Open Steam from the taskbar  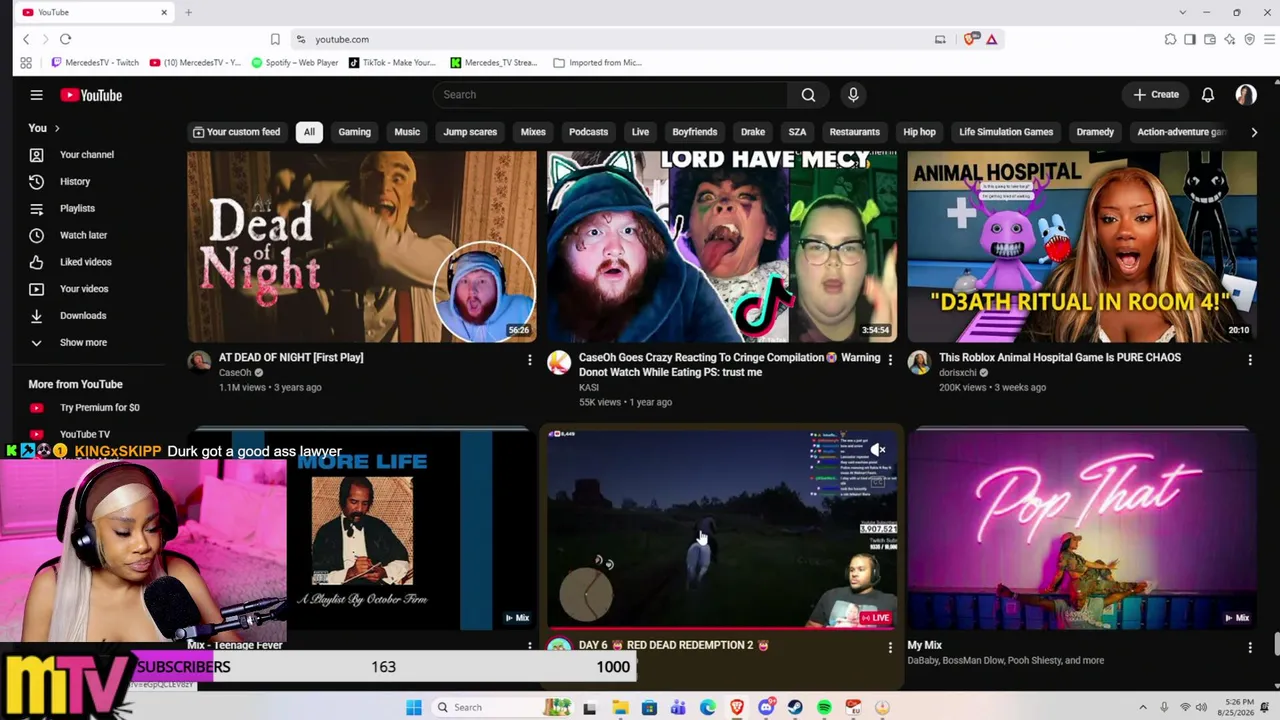click(795, 707)
